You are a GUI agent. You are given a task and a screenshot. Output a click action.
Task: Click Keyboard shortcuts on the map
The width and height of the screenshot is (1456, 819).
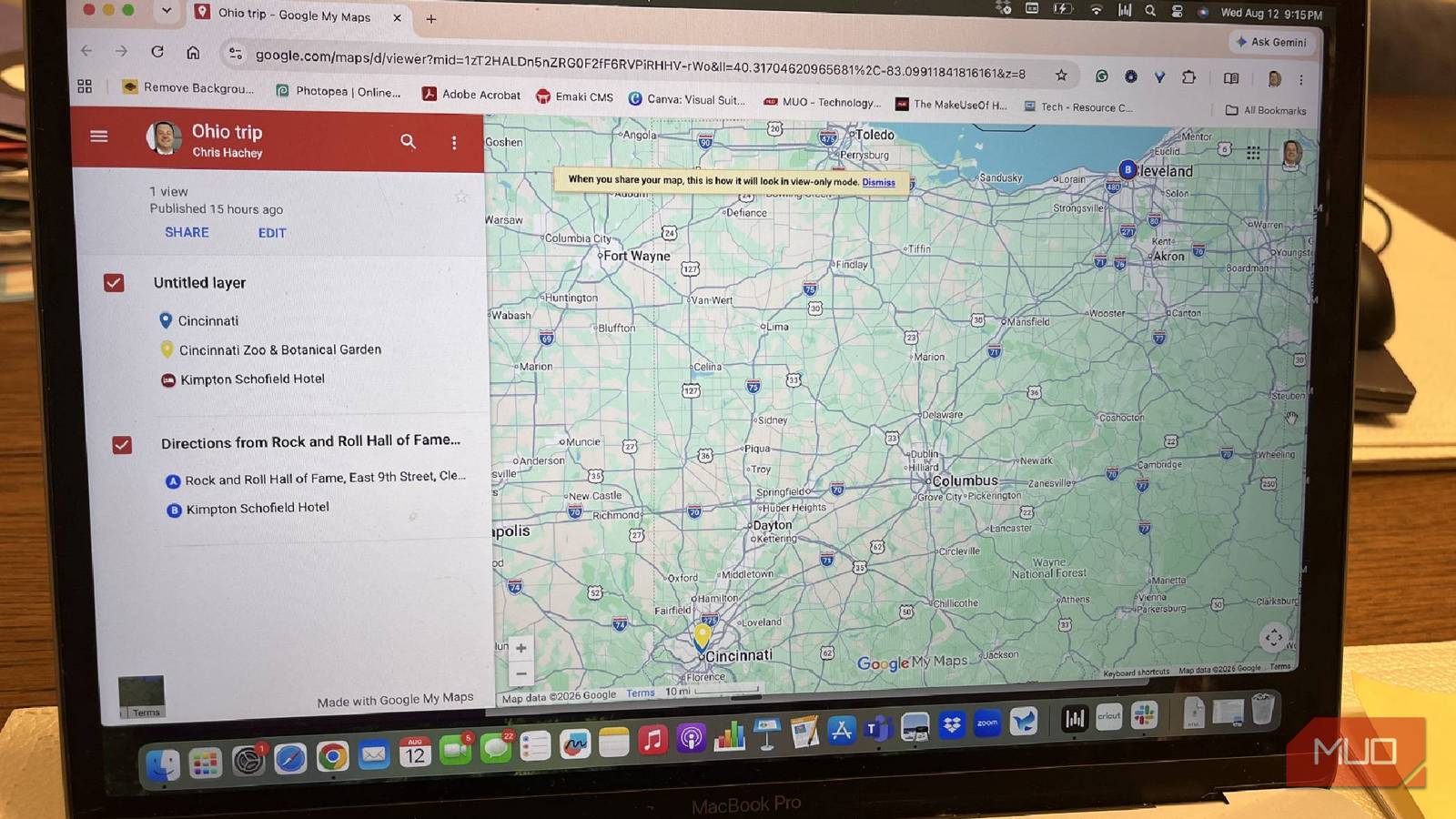tap(1136, 672)
